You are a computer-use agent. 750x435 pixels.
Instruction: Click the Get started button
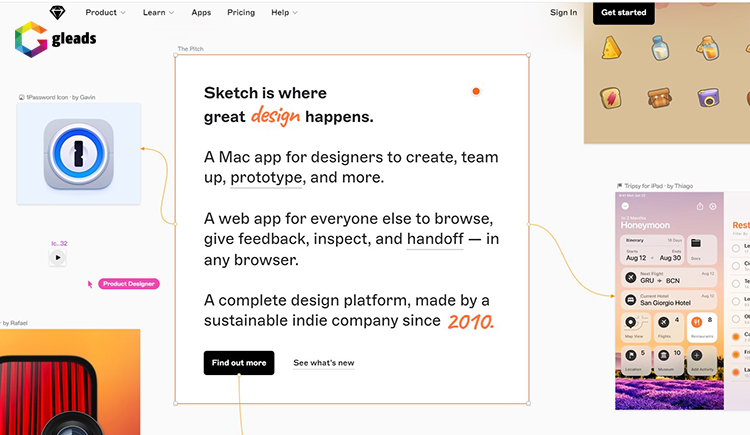[x=624, y=13]
